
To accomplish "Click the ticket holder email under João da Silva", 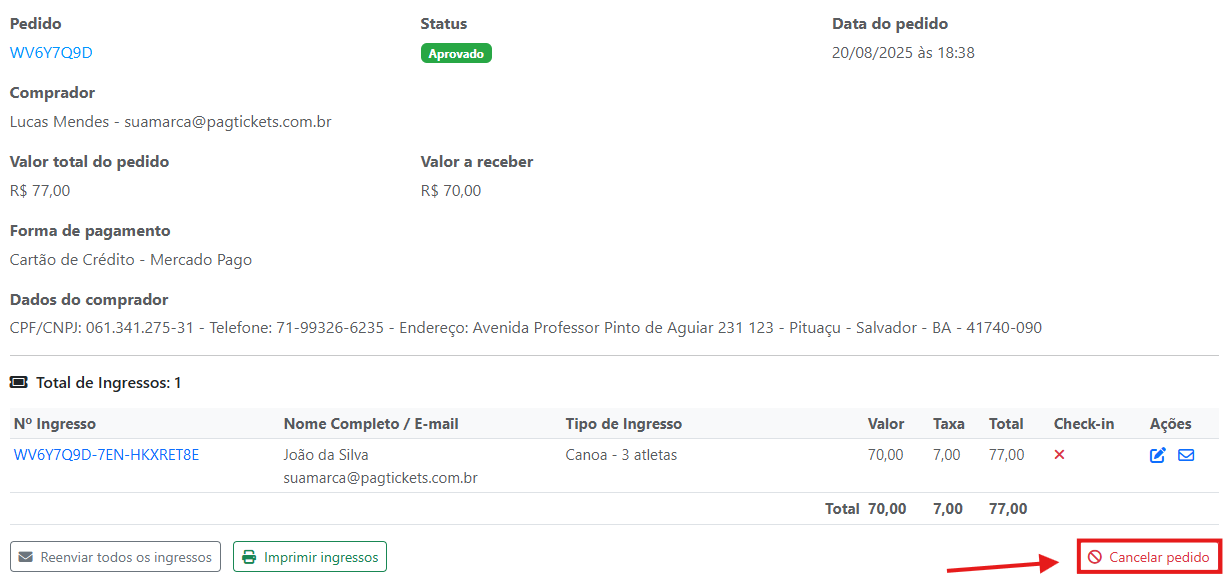I will 381,478.
